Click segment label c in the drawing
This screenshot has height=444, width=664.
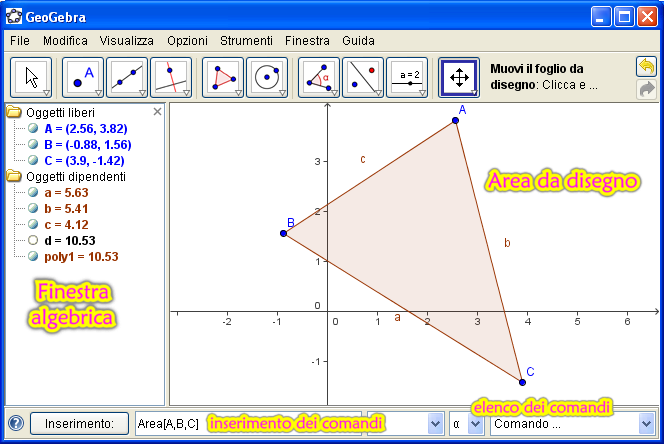(x=363, y=159)
